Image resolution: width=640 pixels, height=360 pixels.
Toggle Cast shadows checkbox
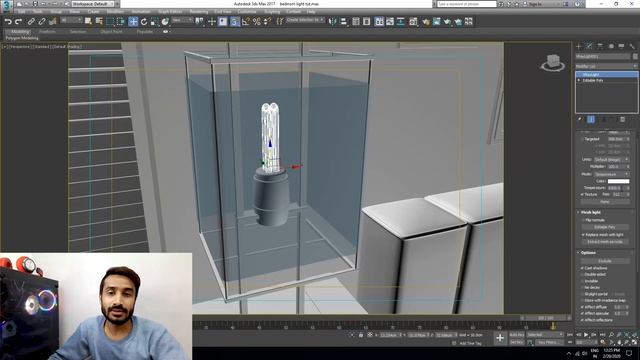pos(582,268)
